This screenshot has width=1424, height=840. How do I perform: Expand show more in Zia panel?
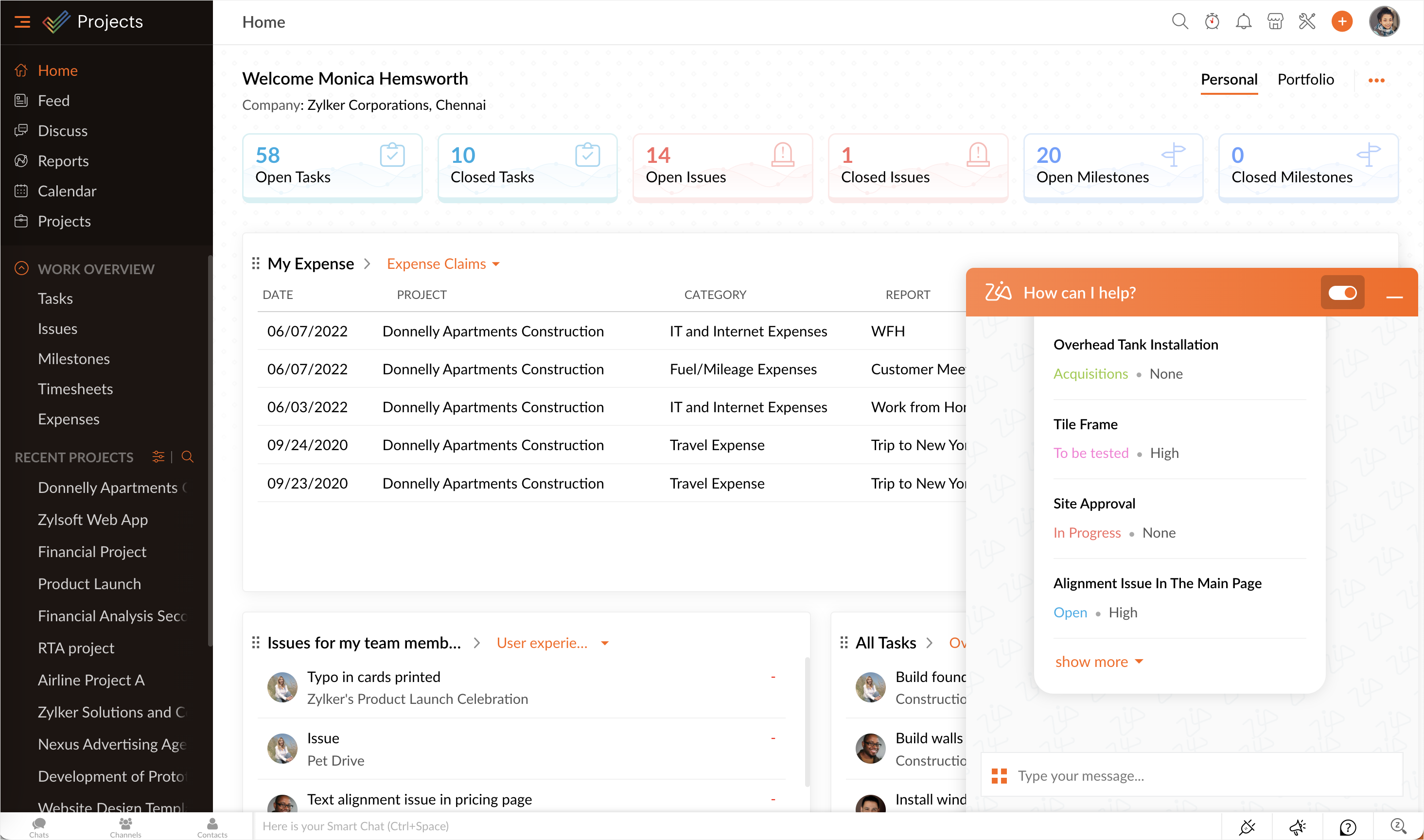point(1099,662)
